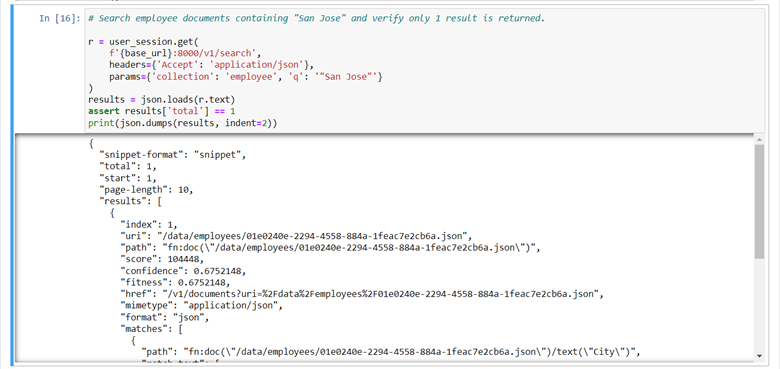Click the In [16] cell prompt

pyautogui.click(x=59, y=18)
